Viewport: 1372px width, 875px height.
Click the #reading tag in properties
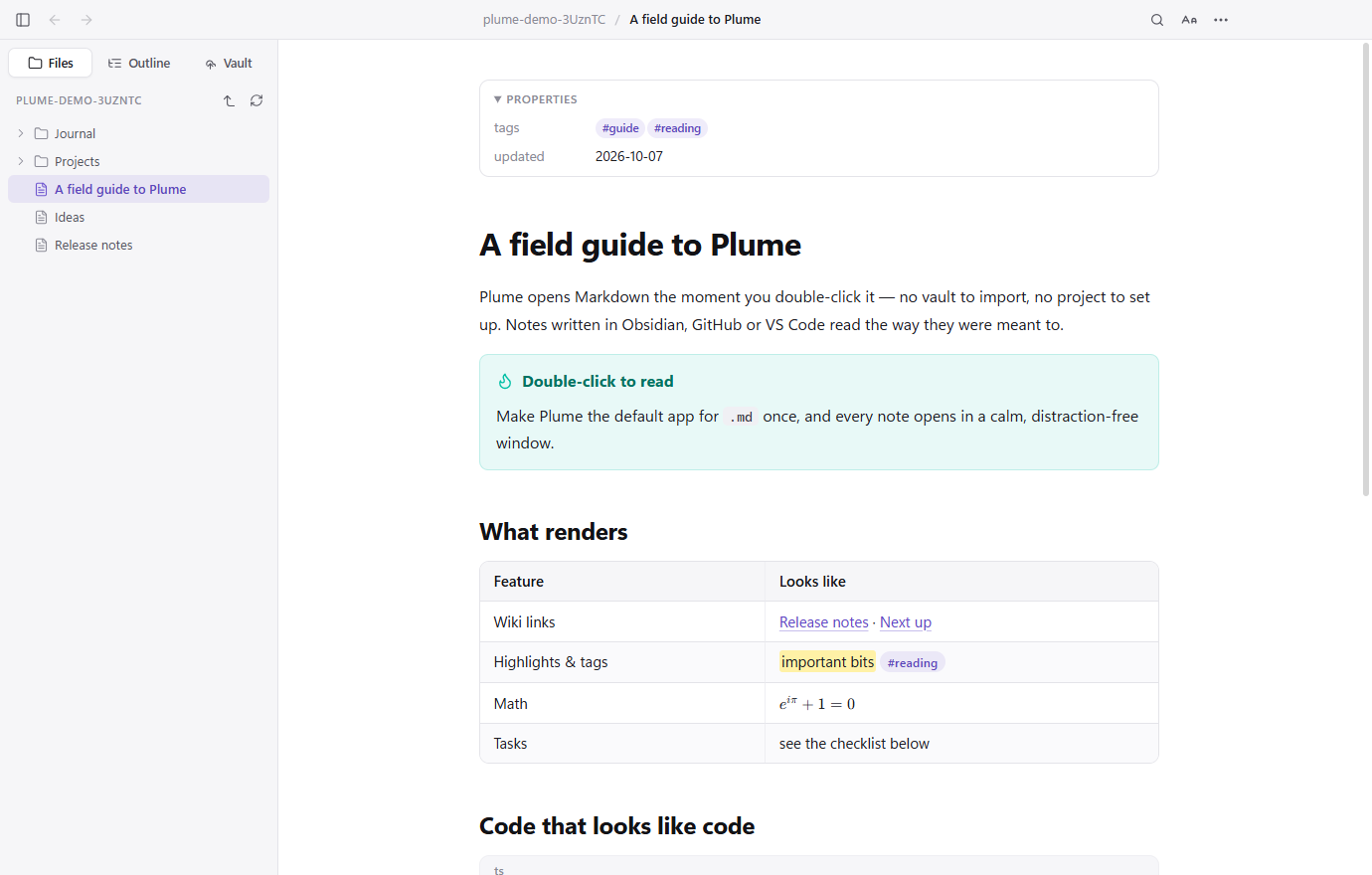click(678, 128)
